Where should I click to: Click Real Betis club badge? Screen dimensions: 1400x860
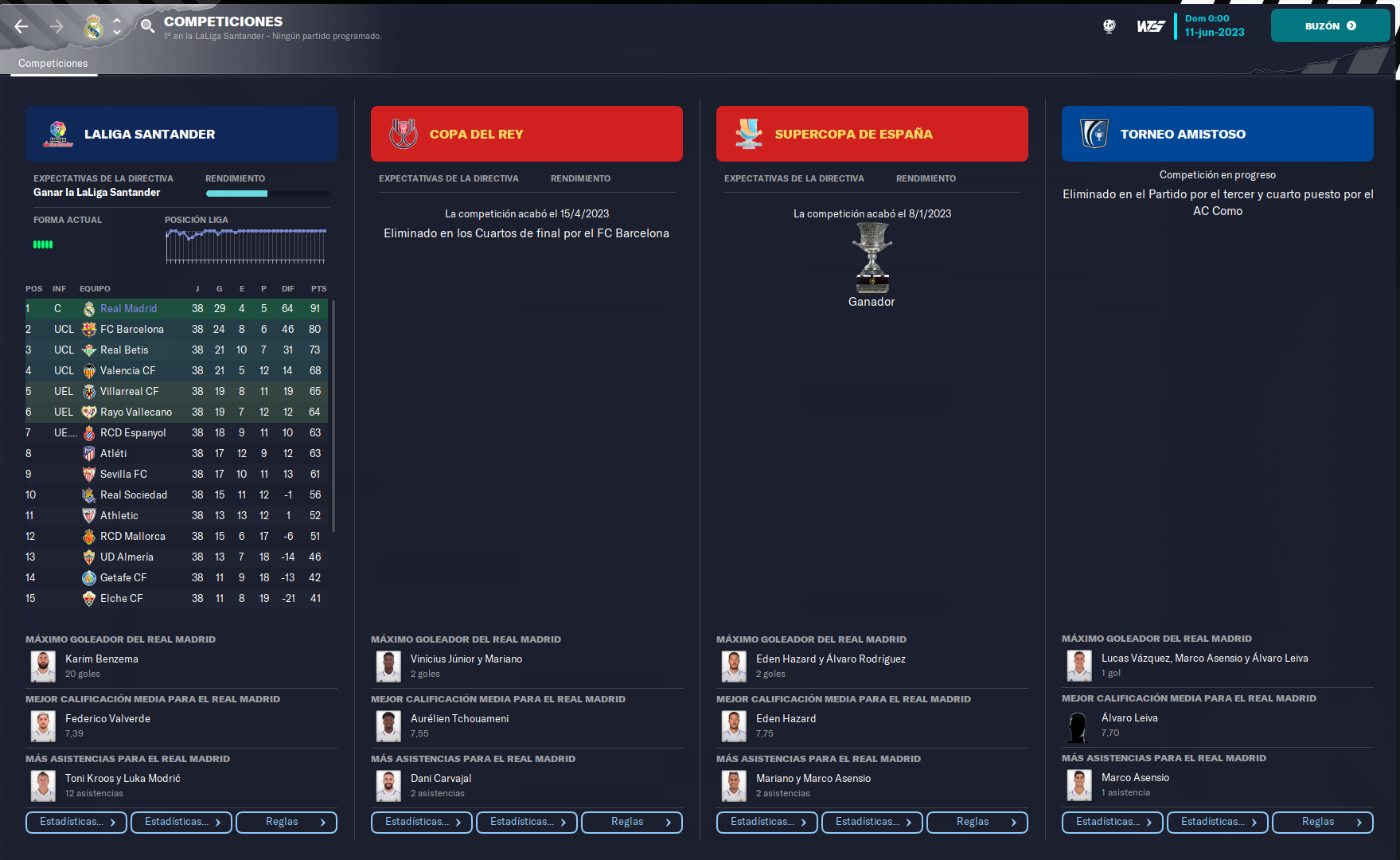[x=89, y=350]
